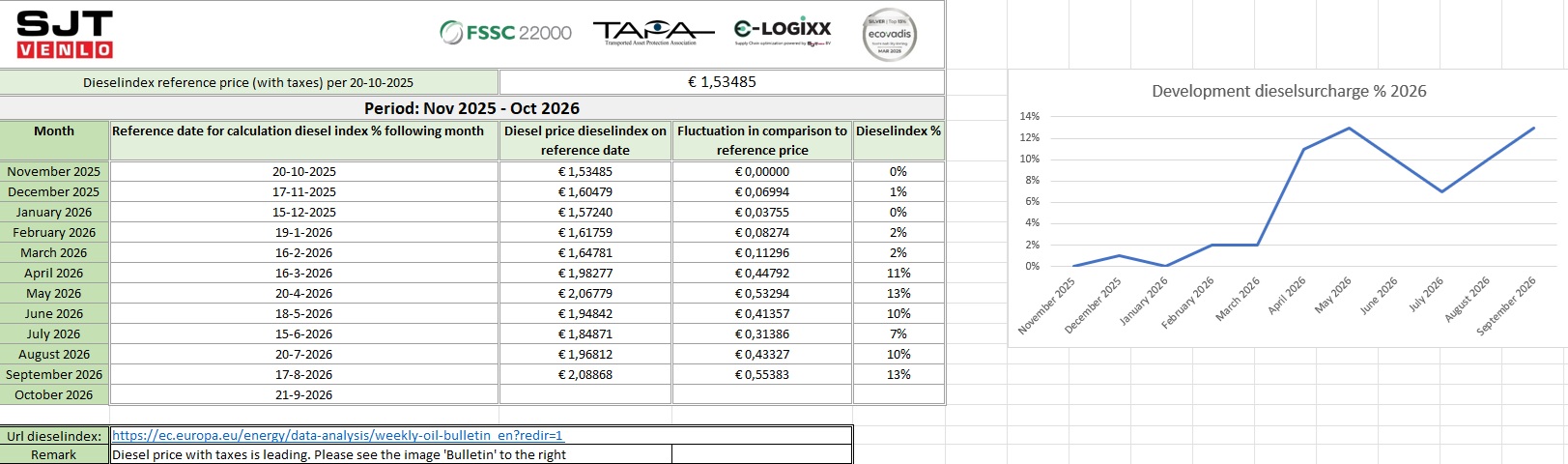This screenshot has height=464, width=1568.
Task: Click the April 2026 dieselindex 11% cell
Action: [898, 273]
